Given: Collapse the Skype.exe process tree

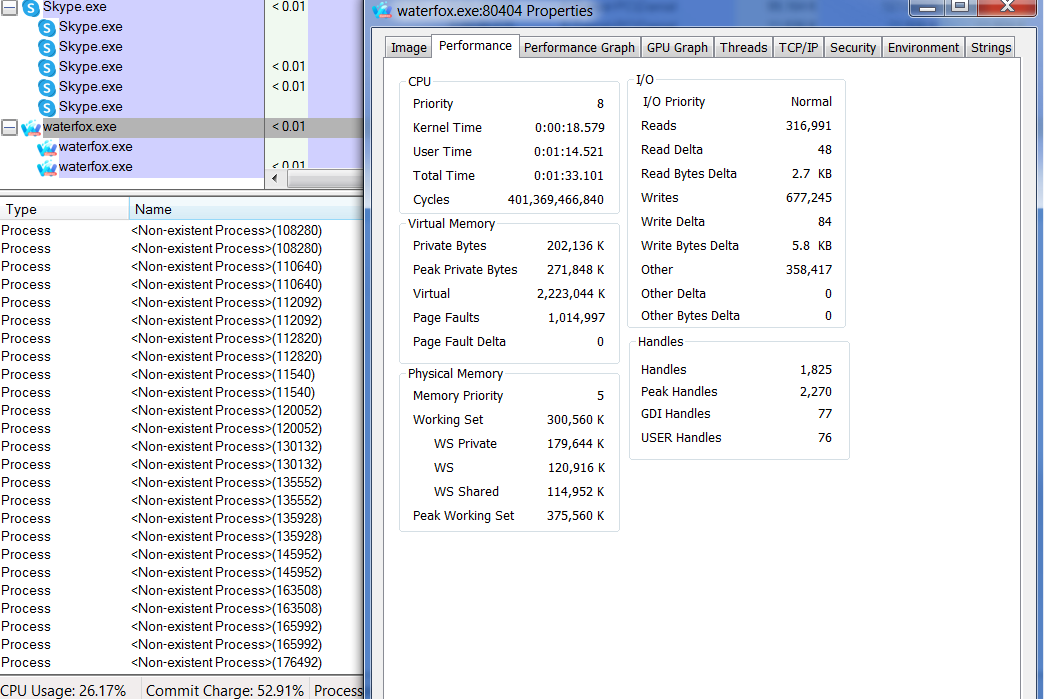Looking at the screenshot, I should tap(9, 7).
